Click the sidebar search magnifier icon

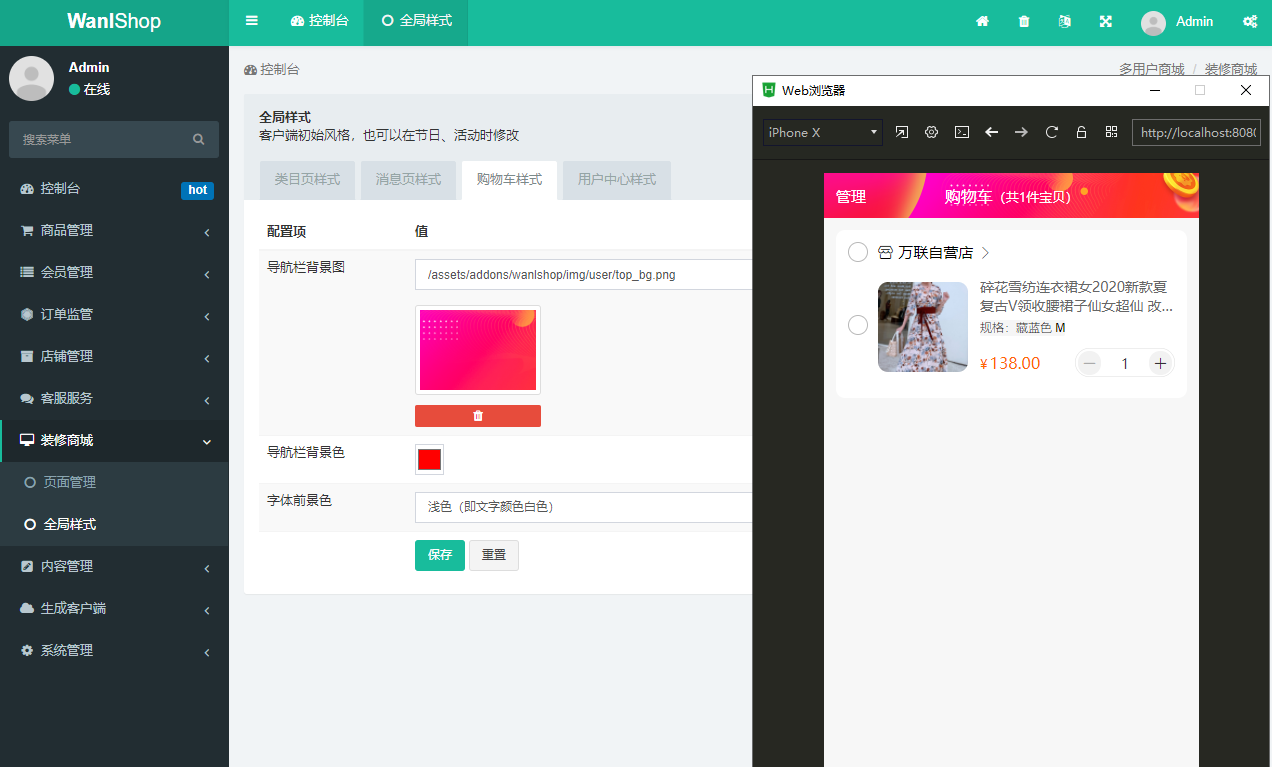click(199, 139)
